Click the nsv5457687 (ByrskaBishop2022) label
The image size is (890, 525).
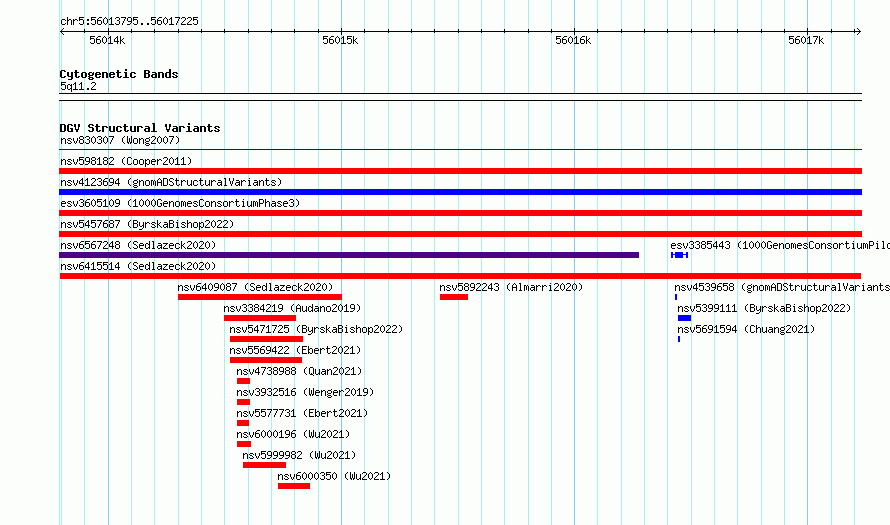click(x=147, y=224)
